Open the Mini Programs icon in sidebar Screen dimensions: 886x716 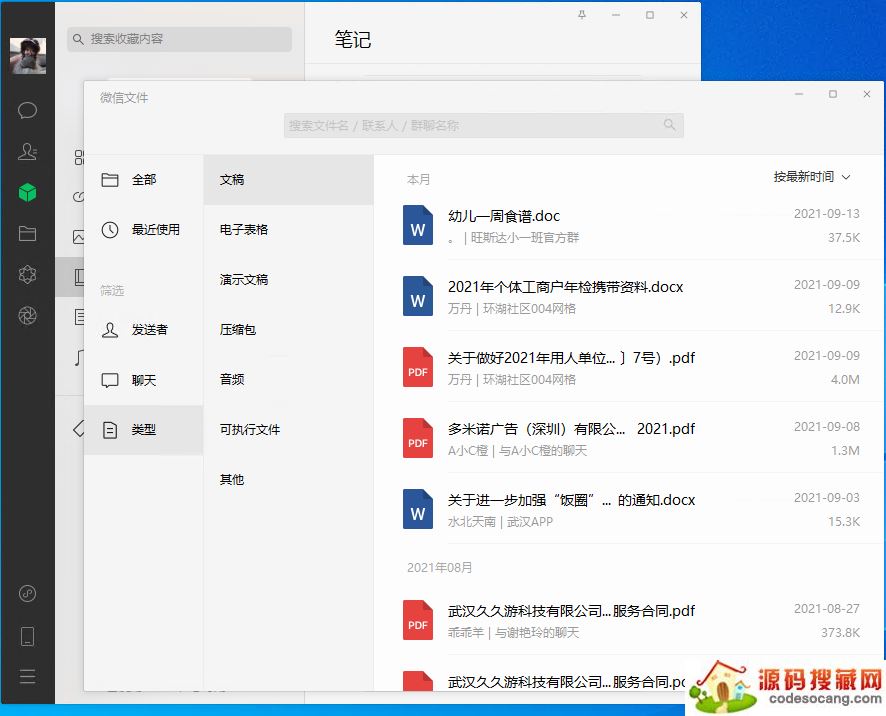[x=27, y=593]
